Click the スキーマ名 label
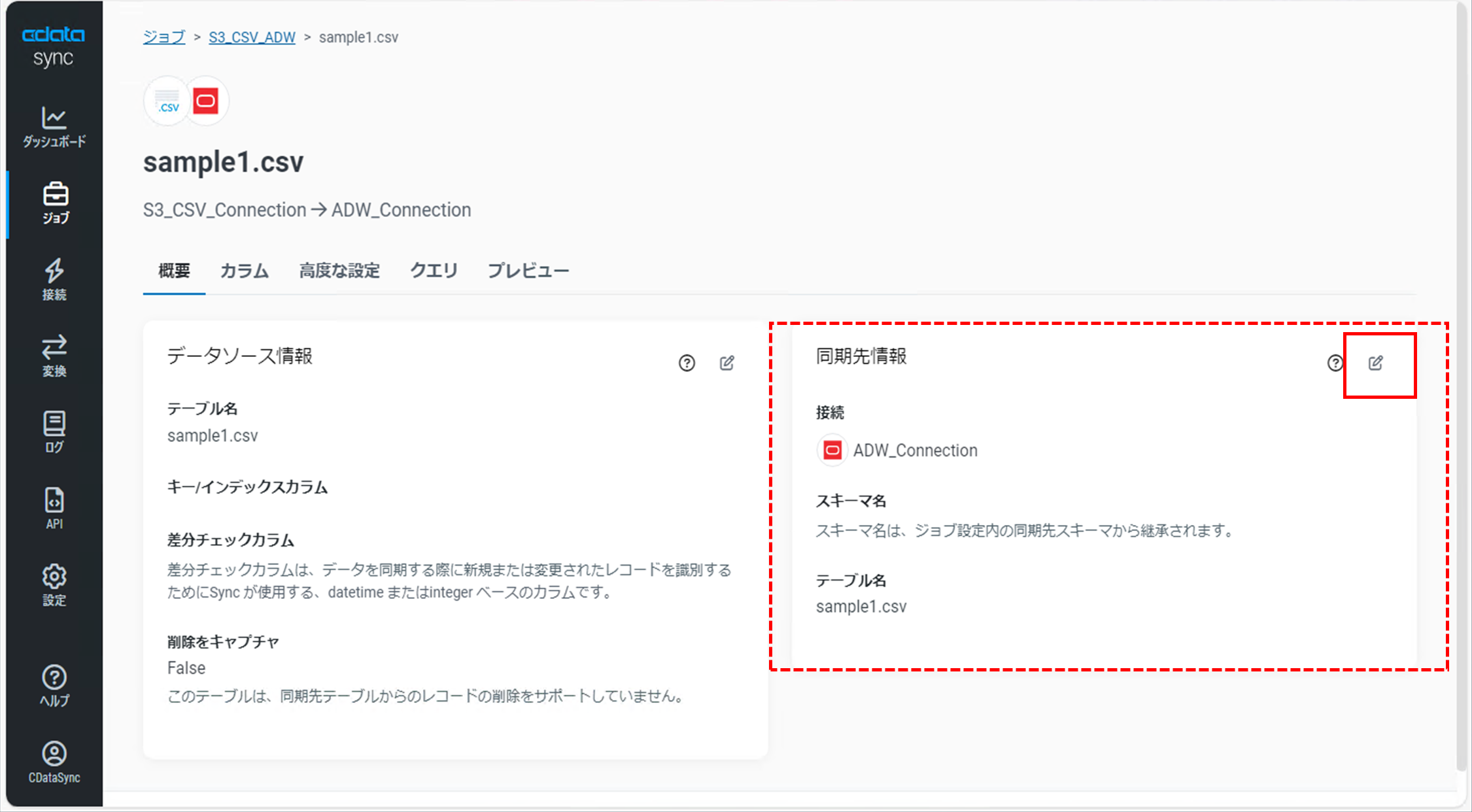The height and width of the screenshot is (812, 1472). coord(851,501)
